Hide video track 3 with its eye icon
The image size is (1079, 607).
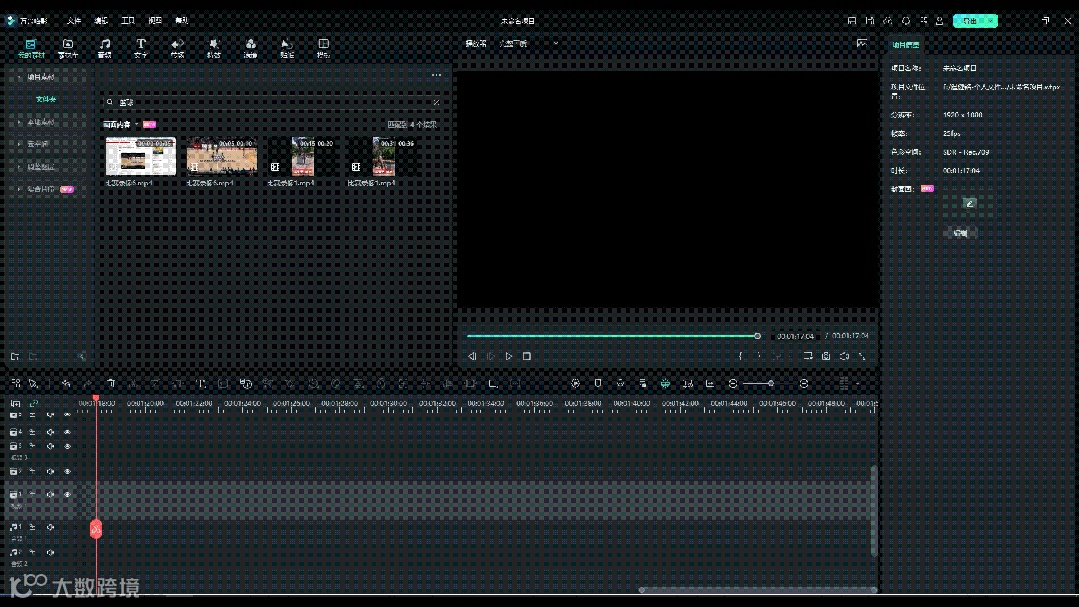pos(67,447)
